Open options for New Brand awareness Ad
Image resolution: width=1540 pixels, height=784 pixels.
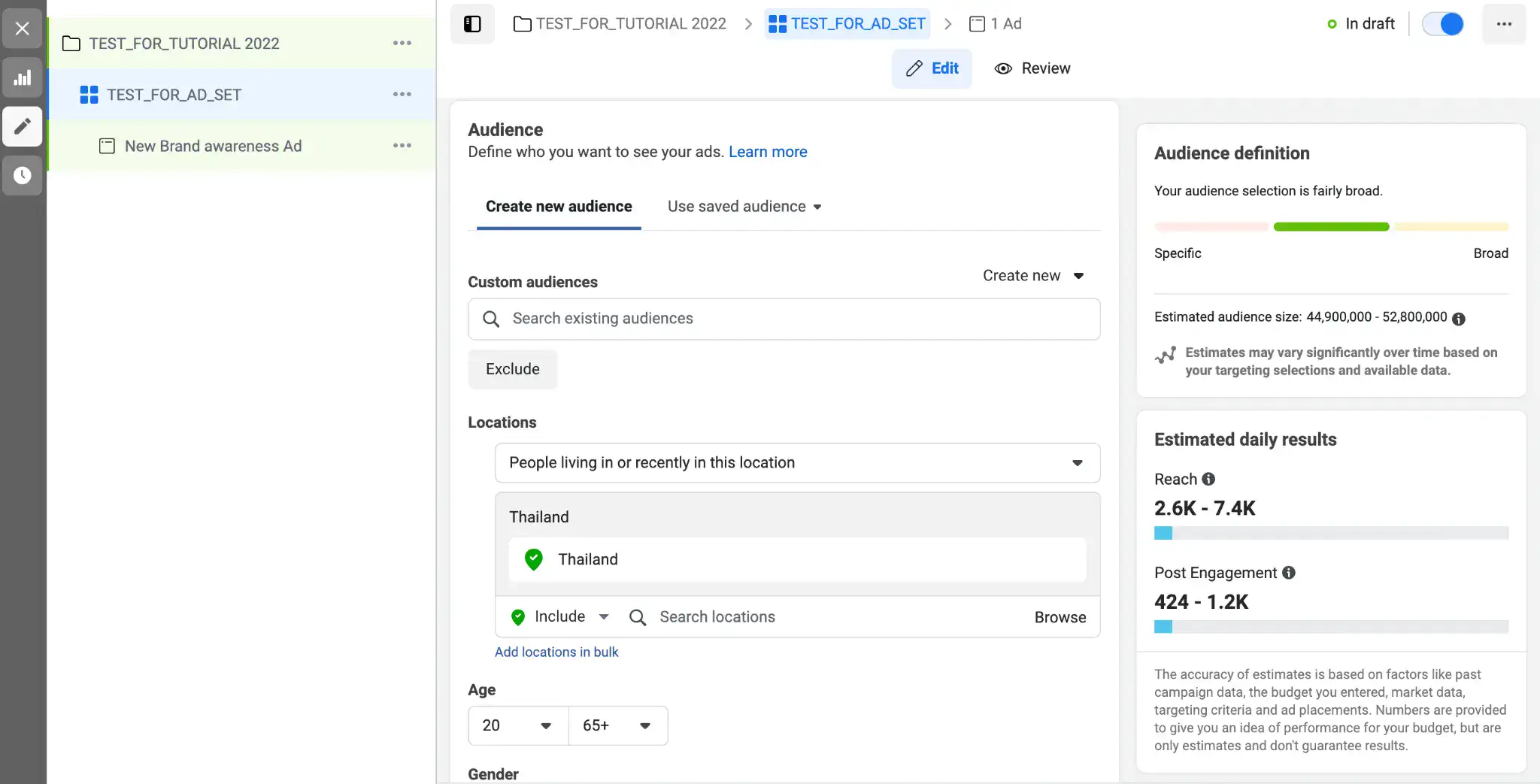pos(402,146)
